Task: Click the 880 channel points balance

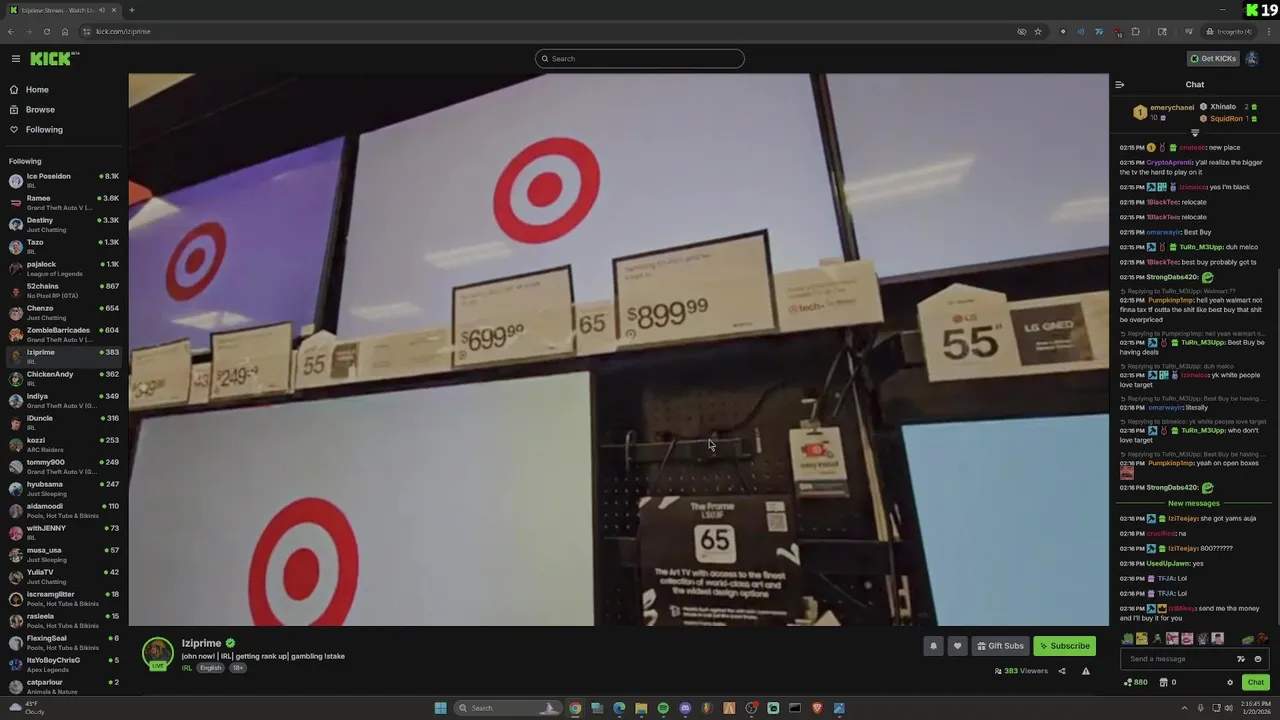Action: pyautogui.click(x=1135, y=683)
